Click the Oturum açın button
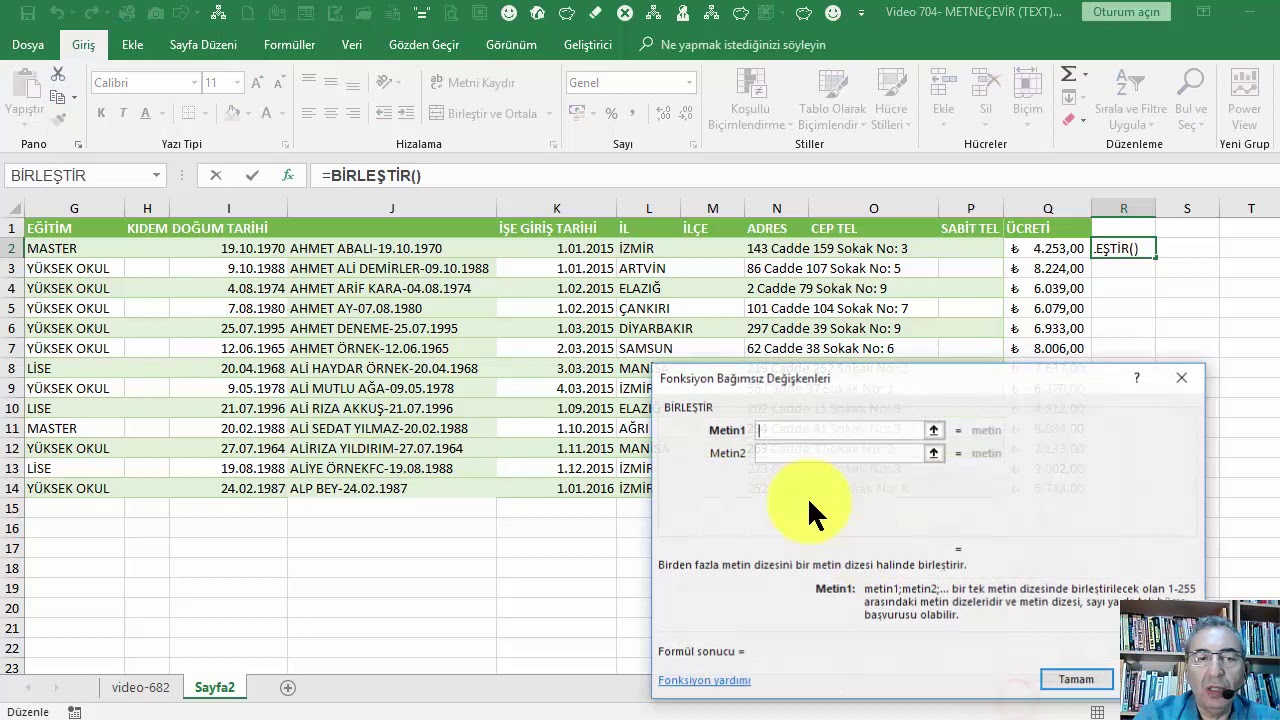The width and height of the screenshot is (1280, 720). pyautogui.click(x=1126, y=12)
